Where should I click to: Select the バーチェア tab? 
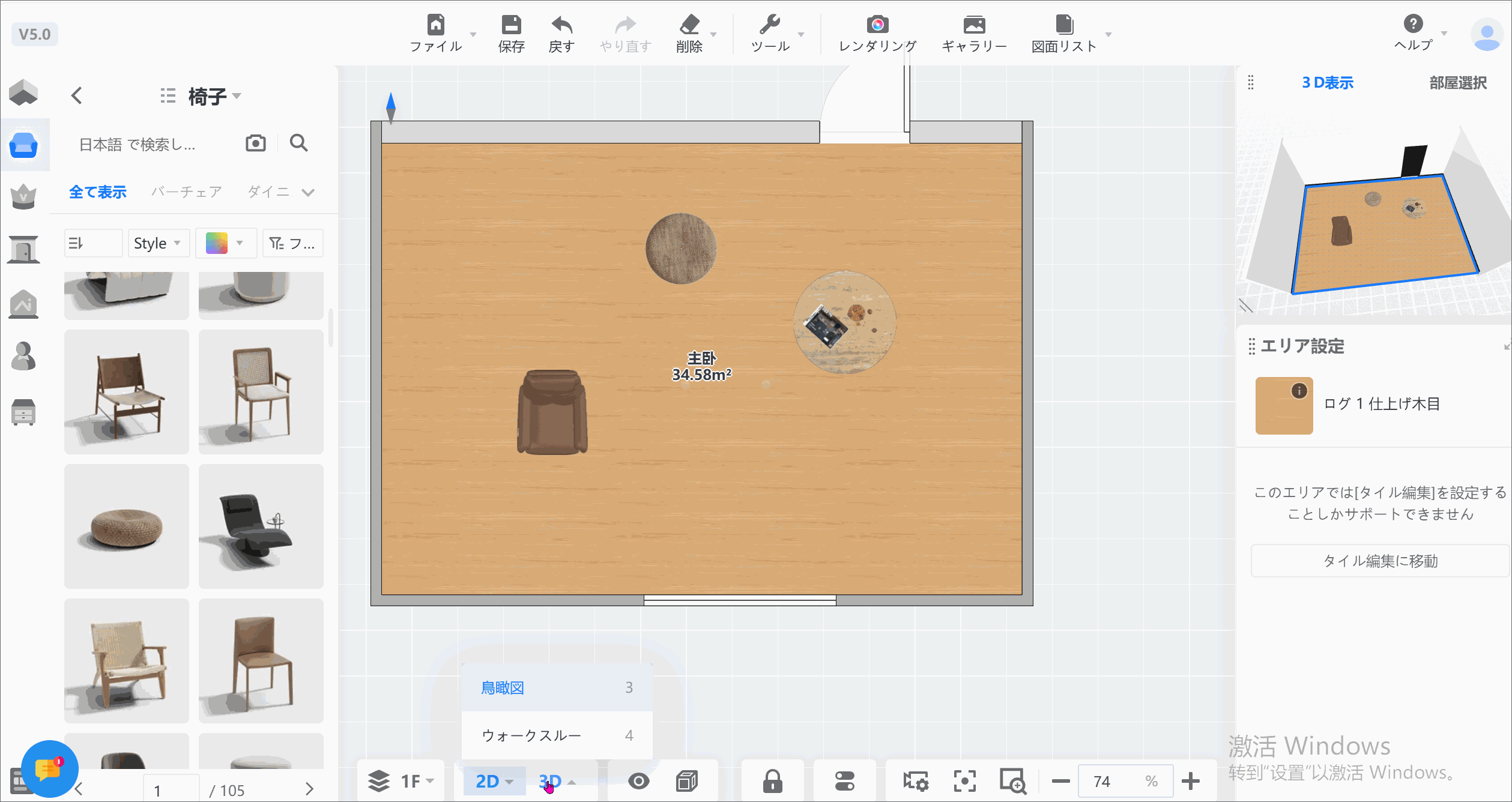pyautogui.click(x=187, y=192)
